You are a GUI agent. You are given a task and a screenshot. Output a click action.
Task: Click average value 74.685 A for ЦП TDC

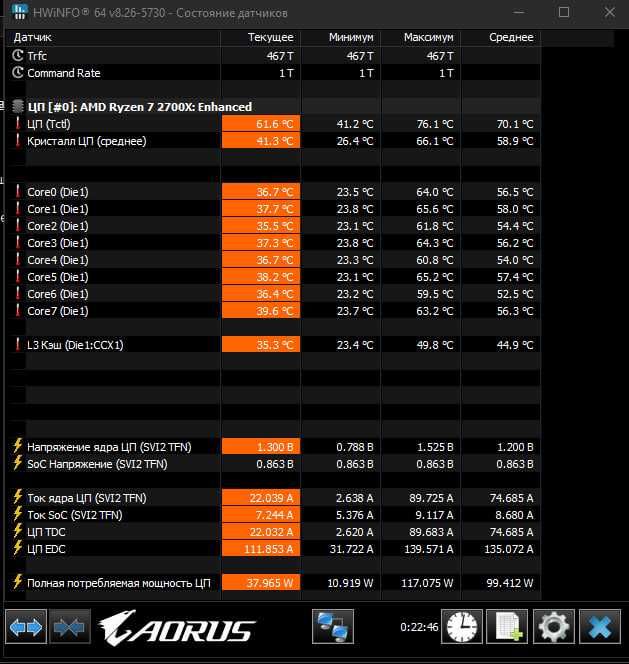512,532
